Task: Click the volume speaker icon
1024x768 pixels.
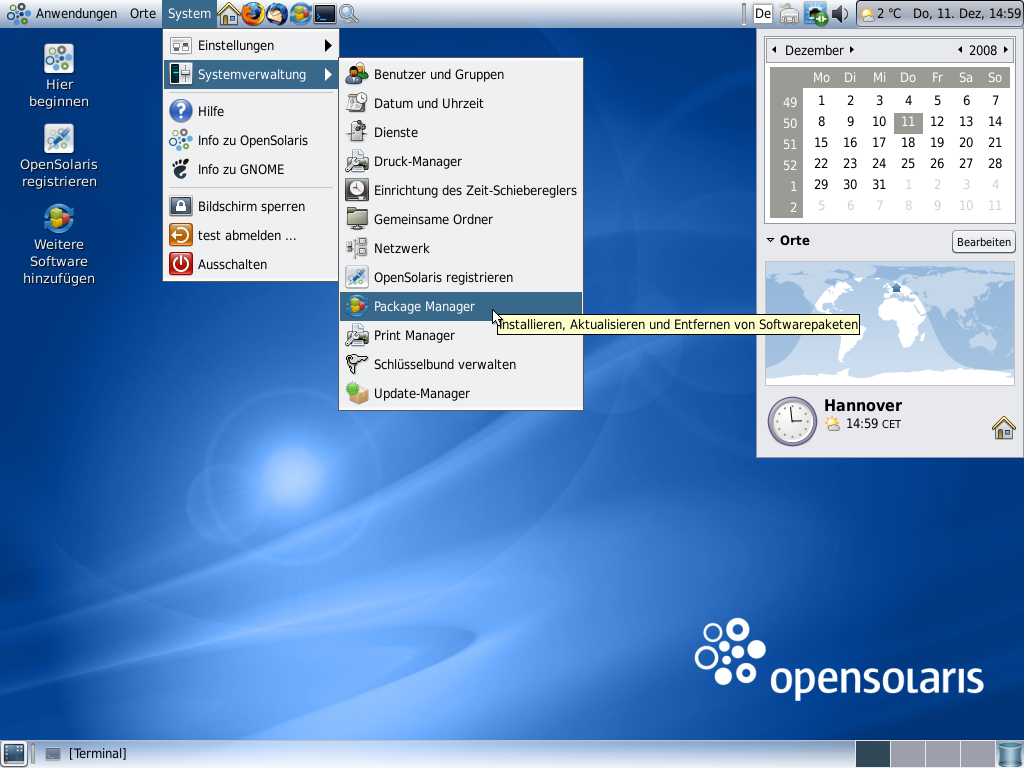Action: coord(840,14)
